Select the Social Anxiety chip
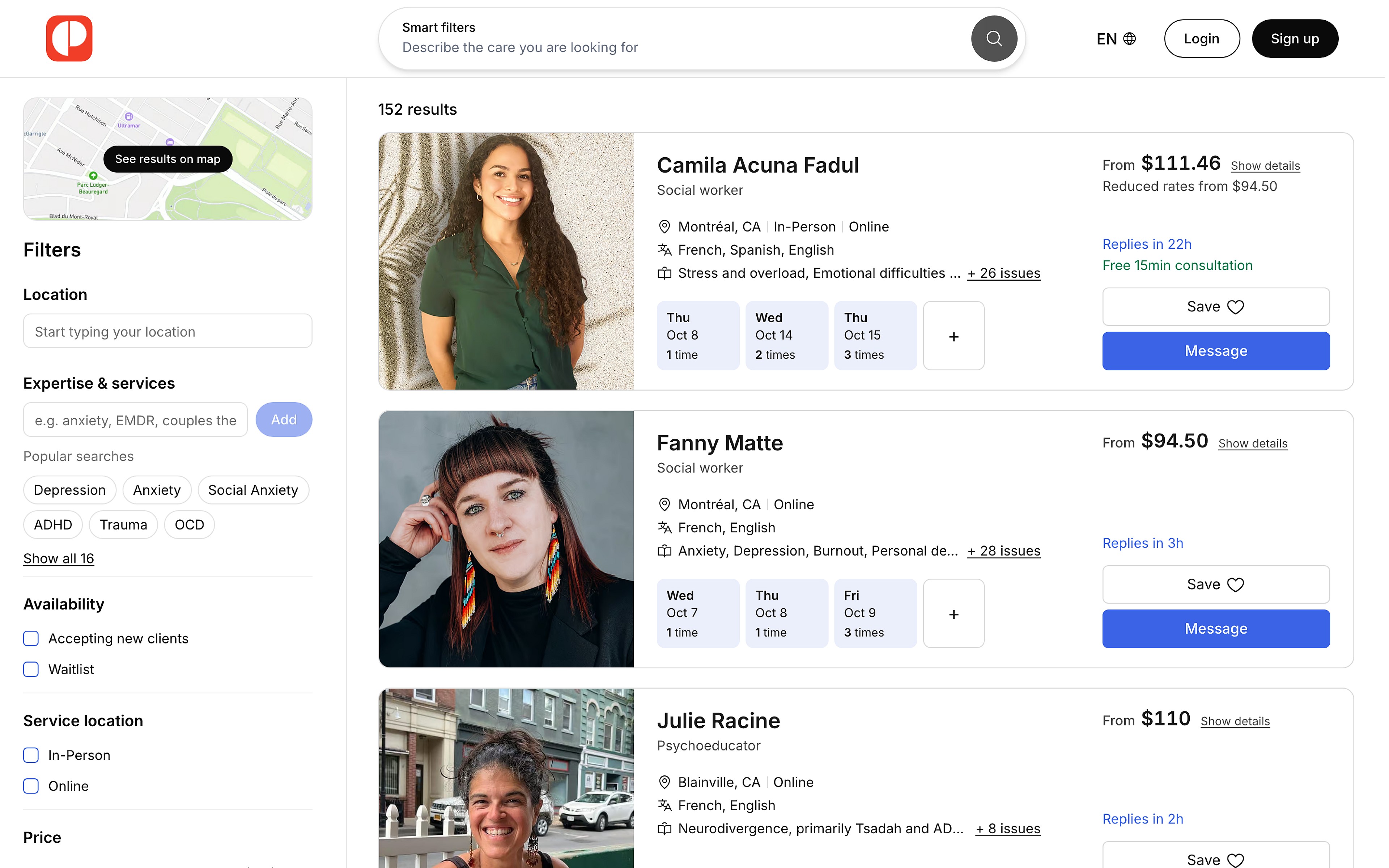The image size is (1389, 868). (254, 491)
